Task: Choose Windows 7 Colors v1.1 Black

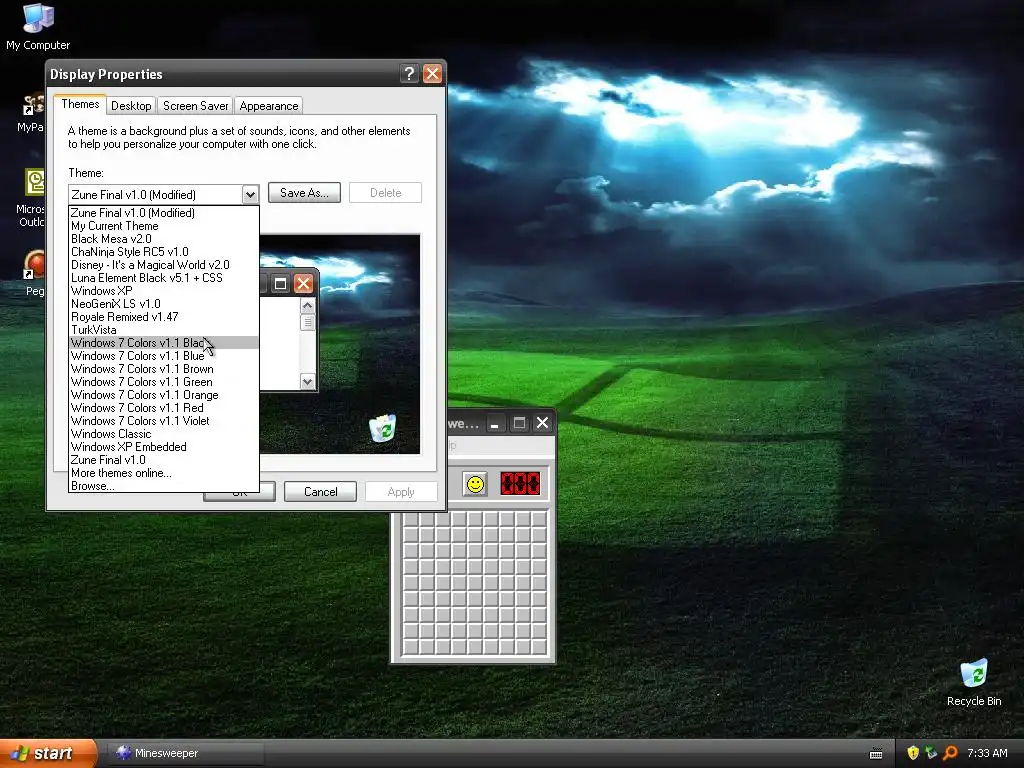Action: pos(164,343)
